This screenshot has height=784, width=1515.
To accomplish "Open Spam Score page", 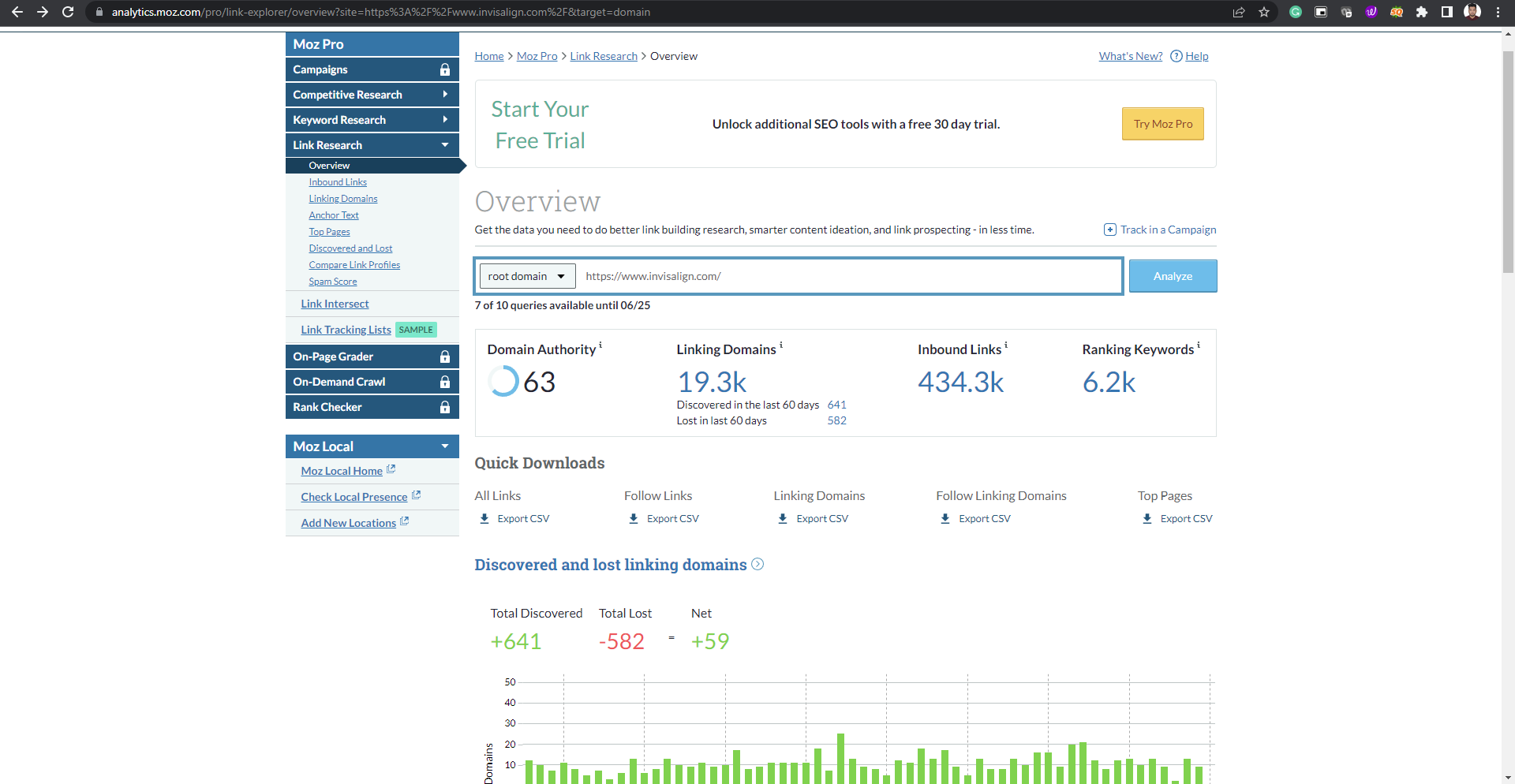I will tap(333, 282).
